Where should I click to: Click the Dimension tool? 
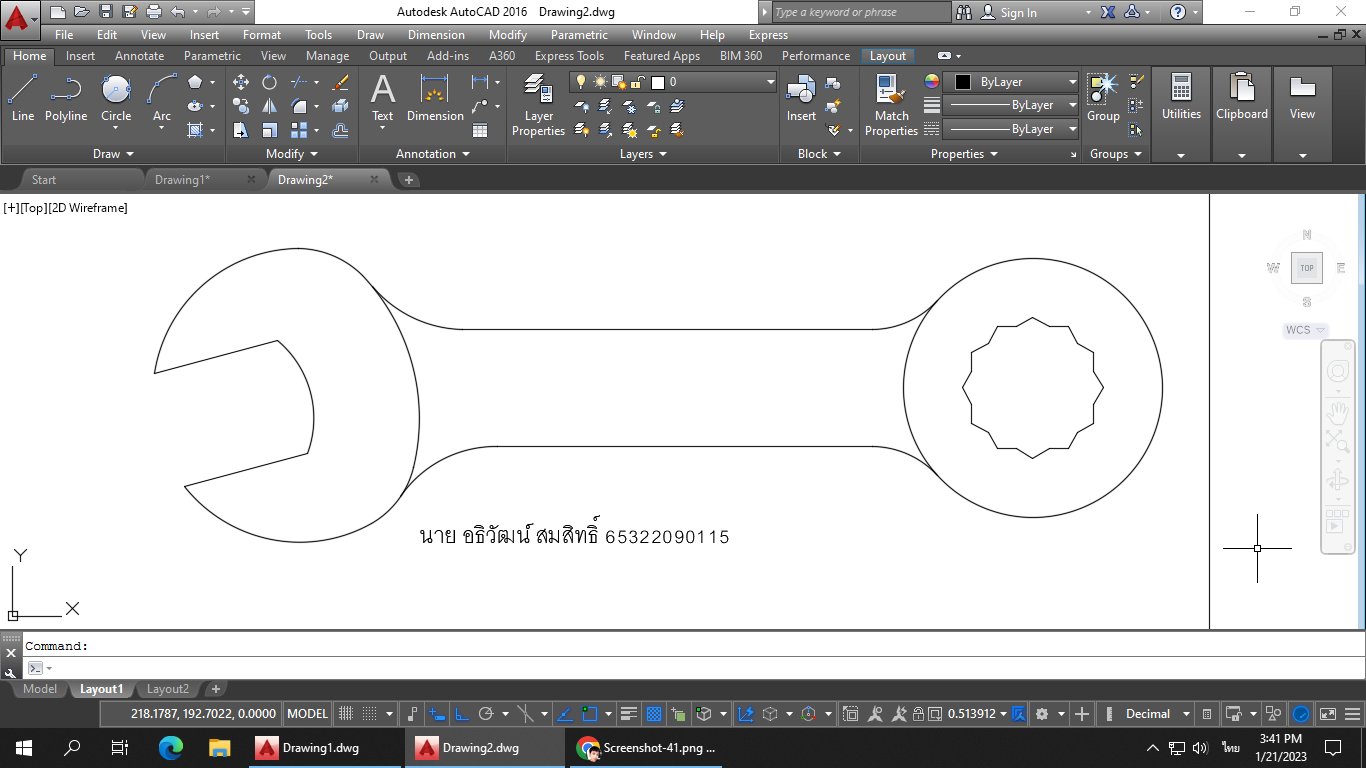pyautogui.click(x=435, y=98)
